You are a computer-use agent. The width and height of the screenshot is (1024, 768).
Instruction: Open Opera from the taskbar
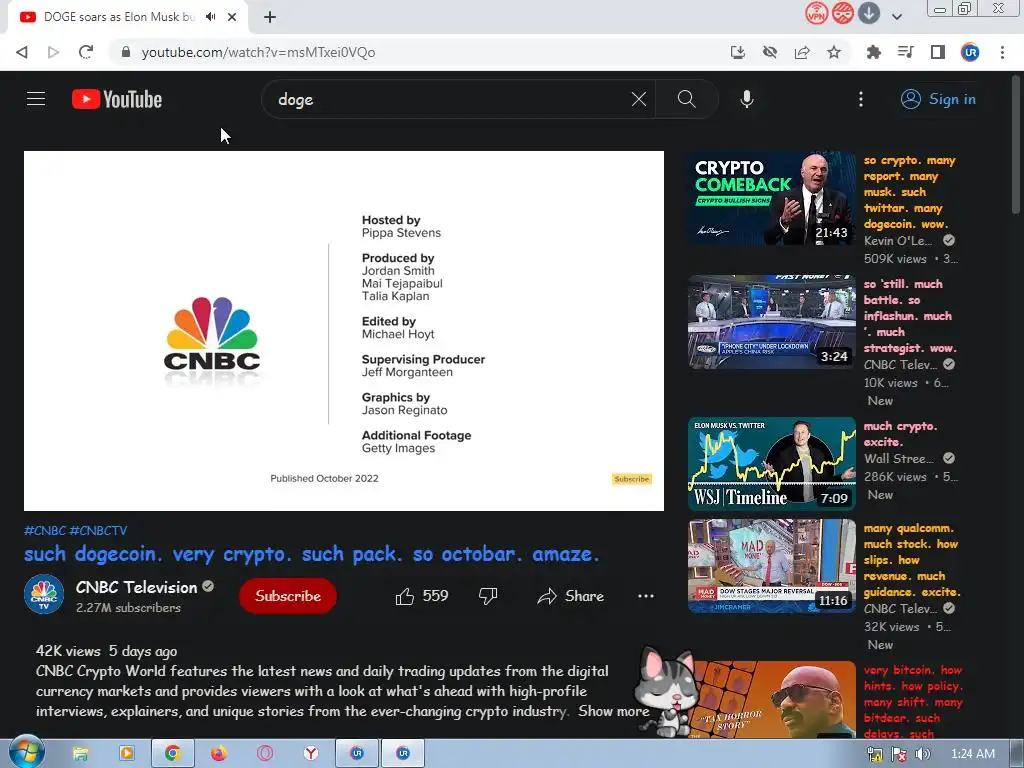click(264, 754)
